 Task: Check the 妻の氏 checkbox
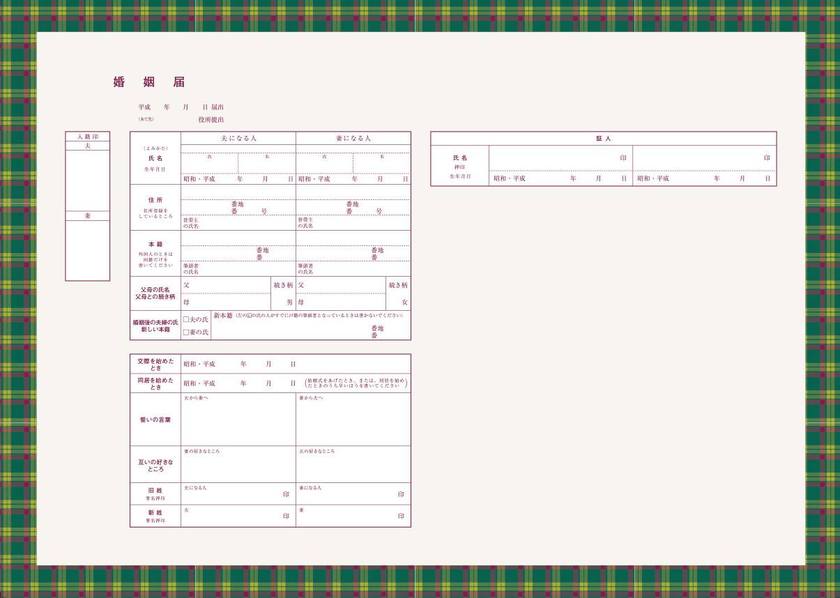click(x=187, y=330)
